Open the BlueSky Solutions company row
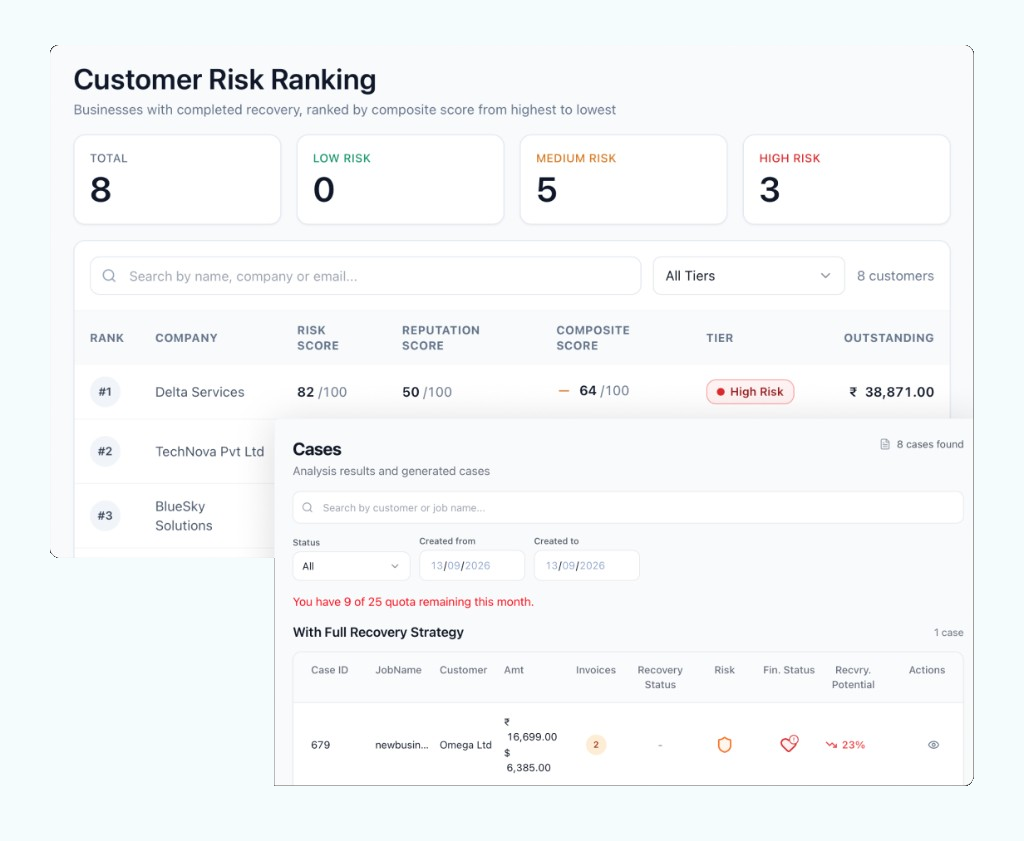The image size is (1024, 841). (x=174, y=516)
